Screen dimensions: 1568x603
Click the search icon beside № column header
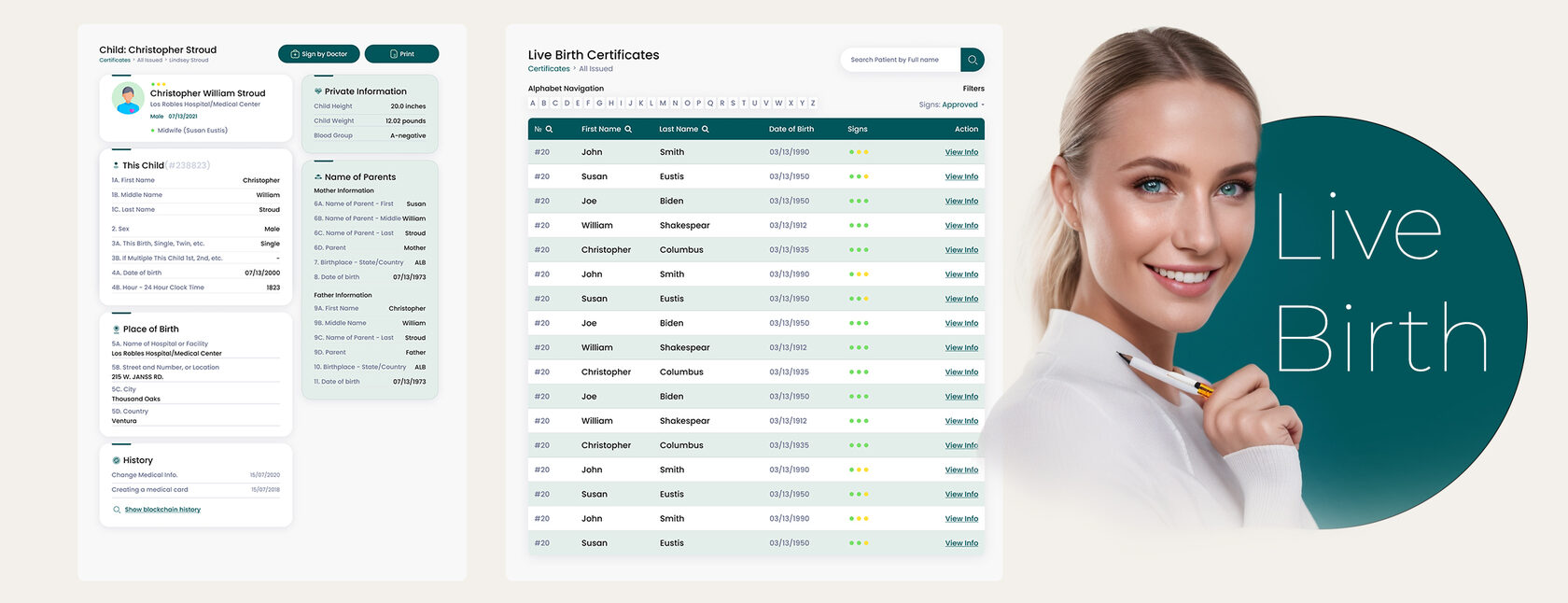pos(549,130)
